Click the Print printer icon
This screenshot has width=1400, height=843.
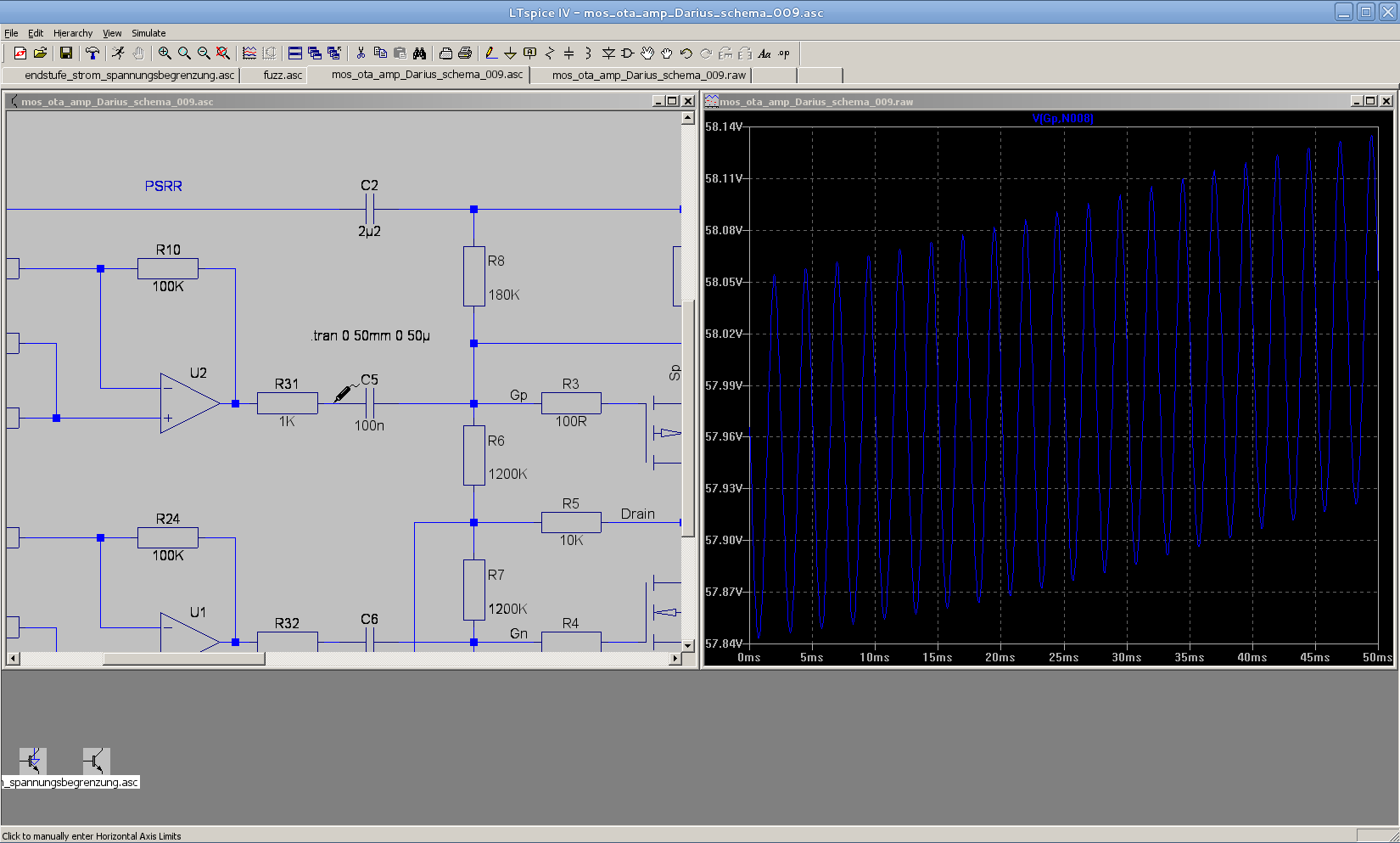point(465,53)
